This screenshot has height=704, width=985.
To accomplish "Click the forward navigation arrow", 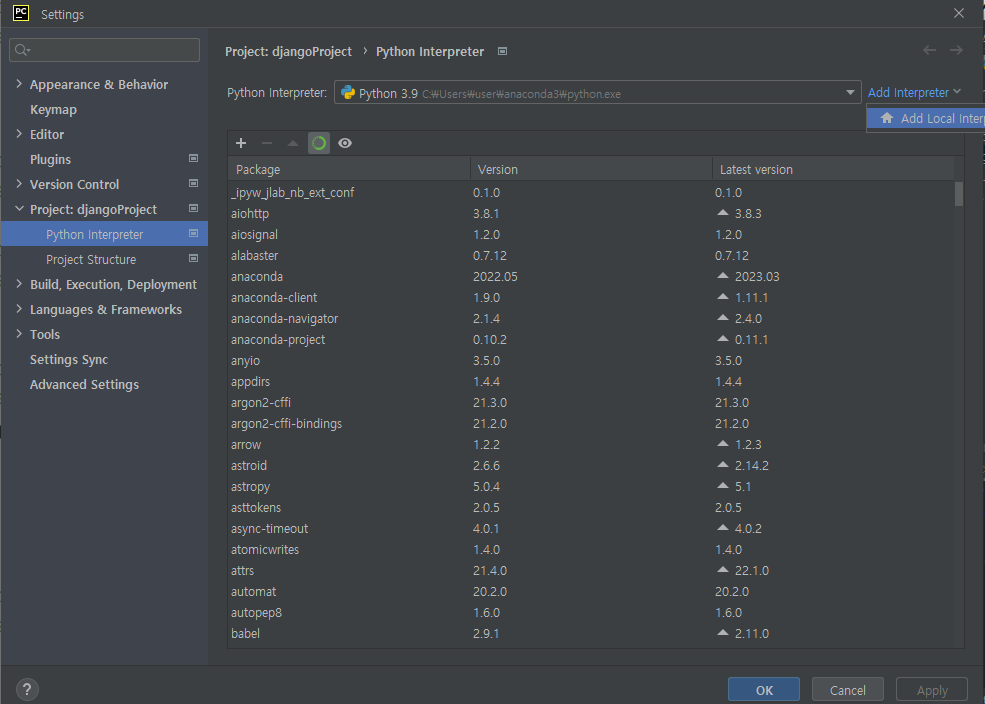I will (x=956, y=50).
